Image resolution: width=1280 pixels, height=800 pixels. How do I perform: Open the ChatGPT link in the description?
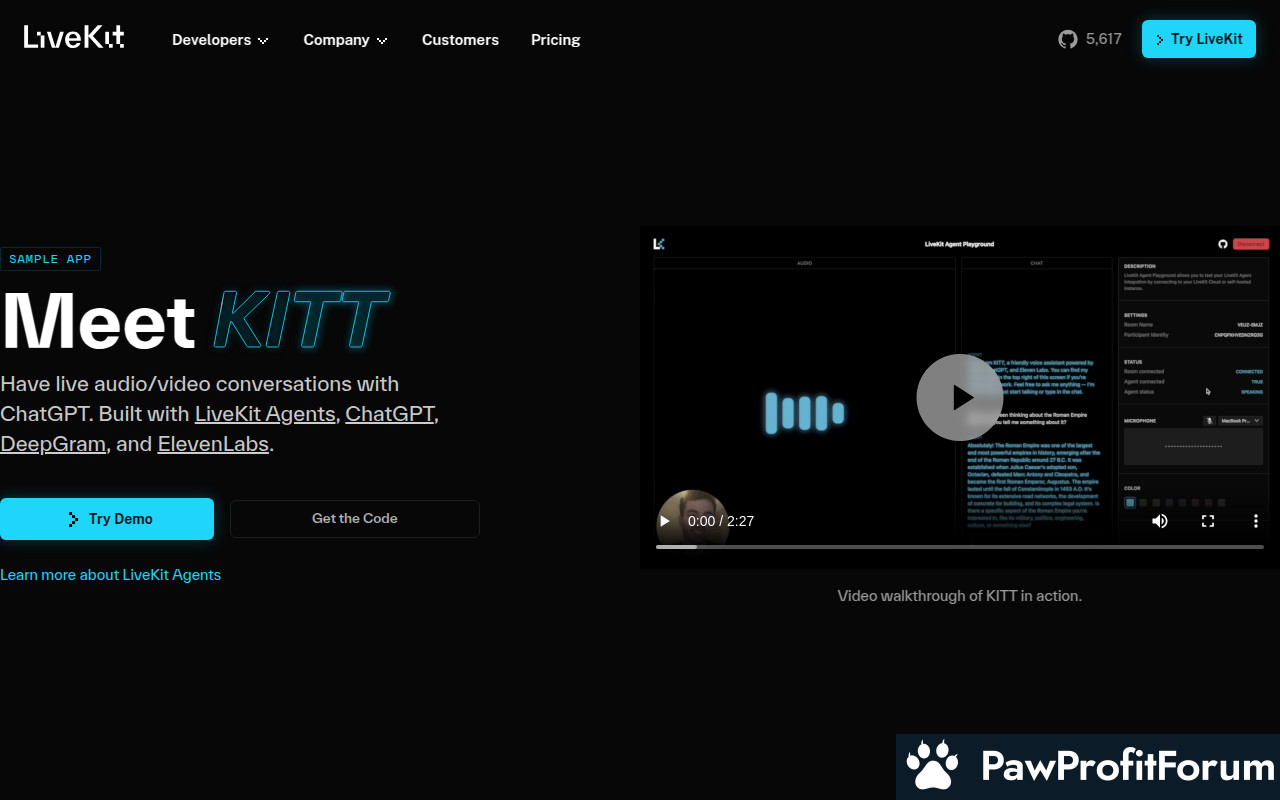click(x=390, y=414)
